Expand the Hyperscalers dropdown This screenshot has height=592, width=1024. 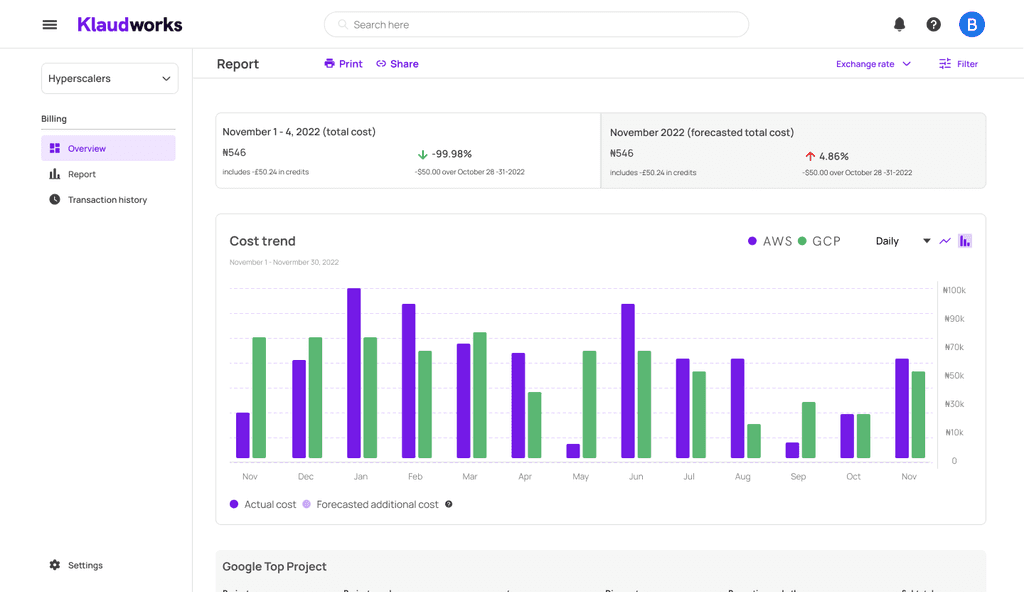point(110,78)
